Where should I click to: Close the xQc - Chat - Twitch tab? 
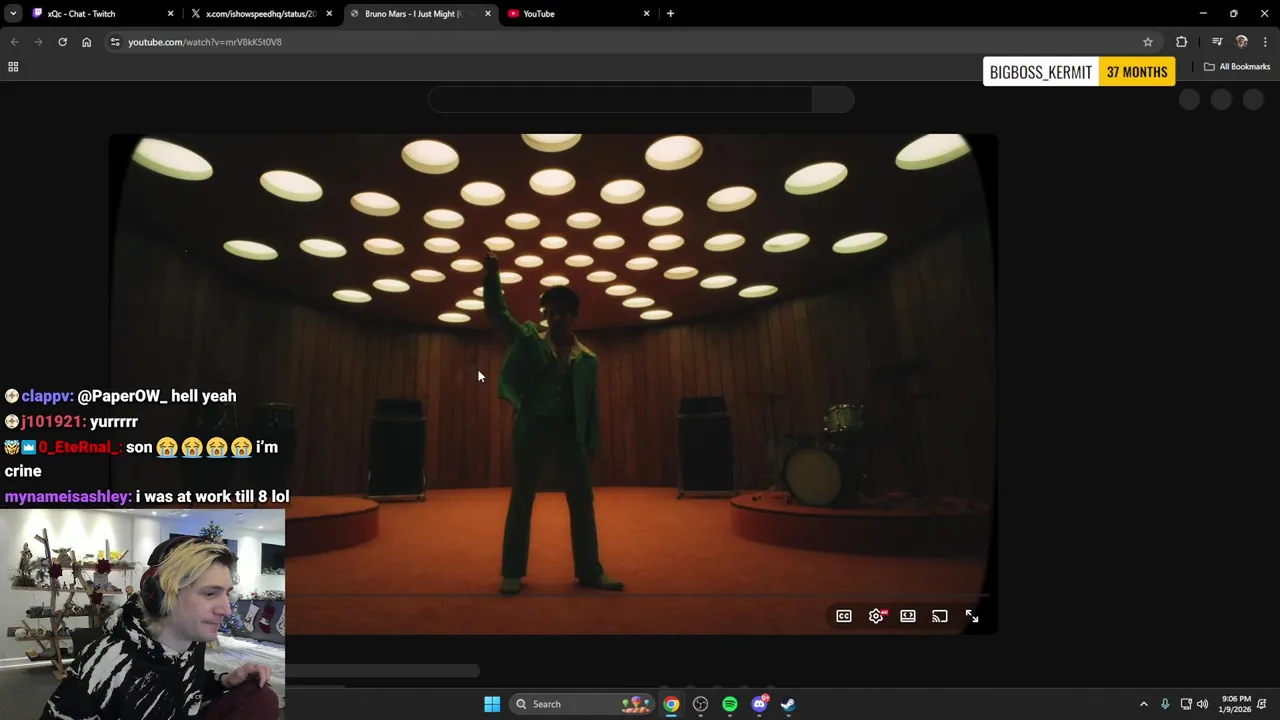point(170,14)
